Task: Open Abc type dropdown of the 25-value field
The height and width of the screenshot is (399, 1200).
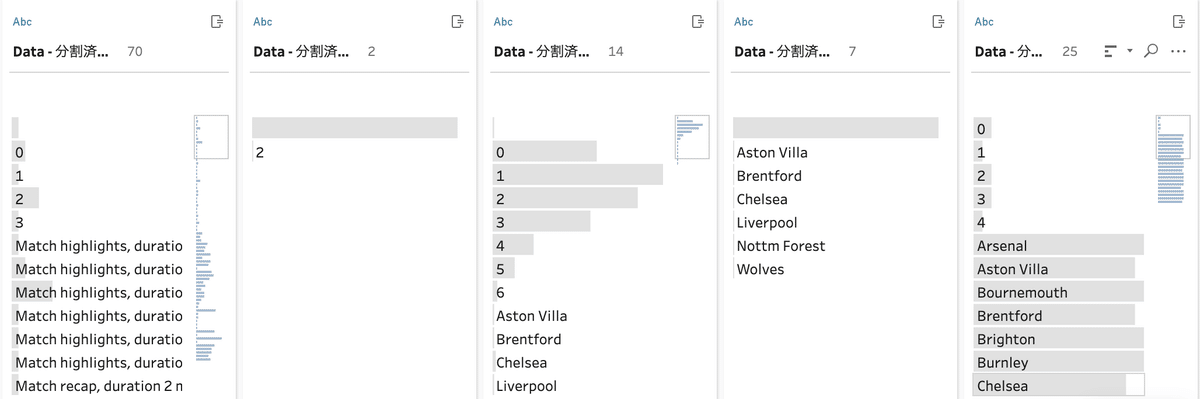Action: coord(984,21)
